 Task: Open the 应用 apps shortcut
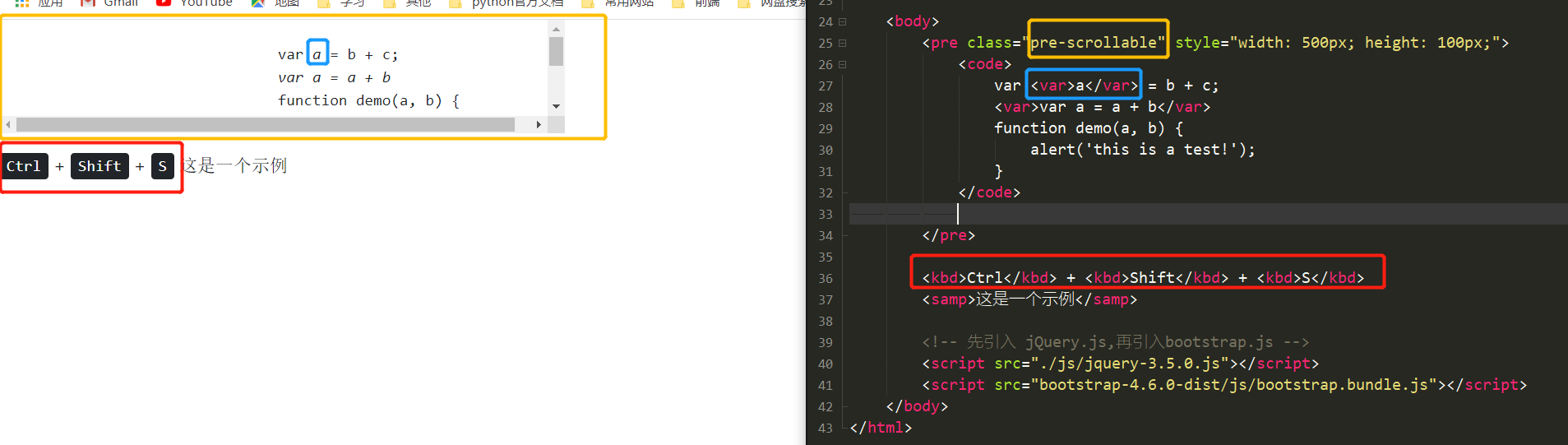(x=39, y=3)
